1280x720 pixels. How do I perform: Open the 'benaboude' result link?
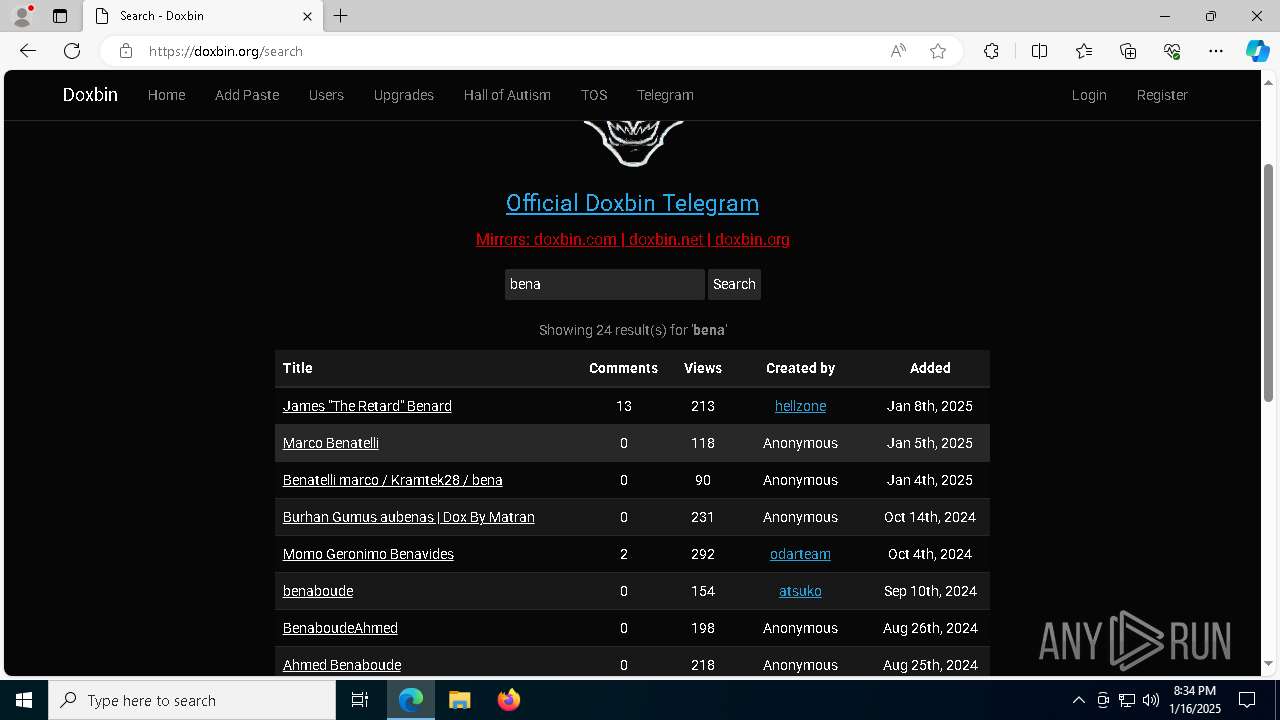coord(318,591)
